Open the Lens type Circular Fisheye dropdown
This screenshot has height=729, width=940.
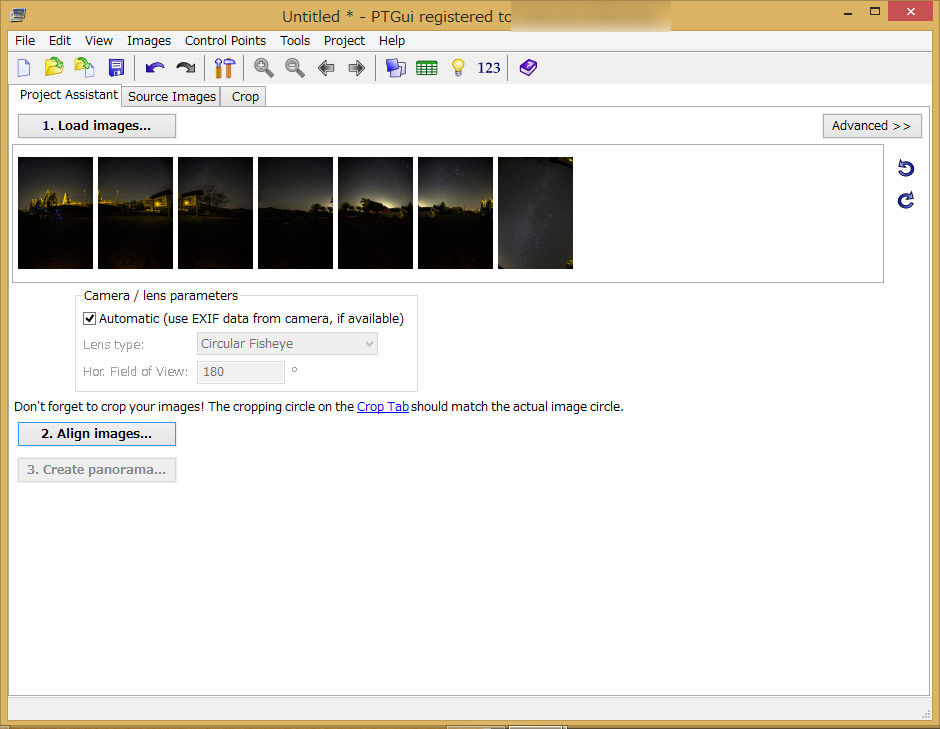tap(287, 344)
